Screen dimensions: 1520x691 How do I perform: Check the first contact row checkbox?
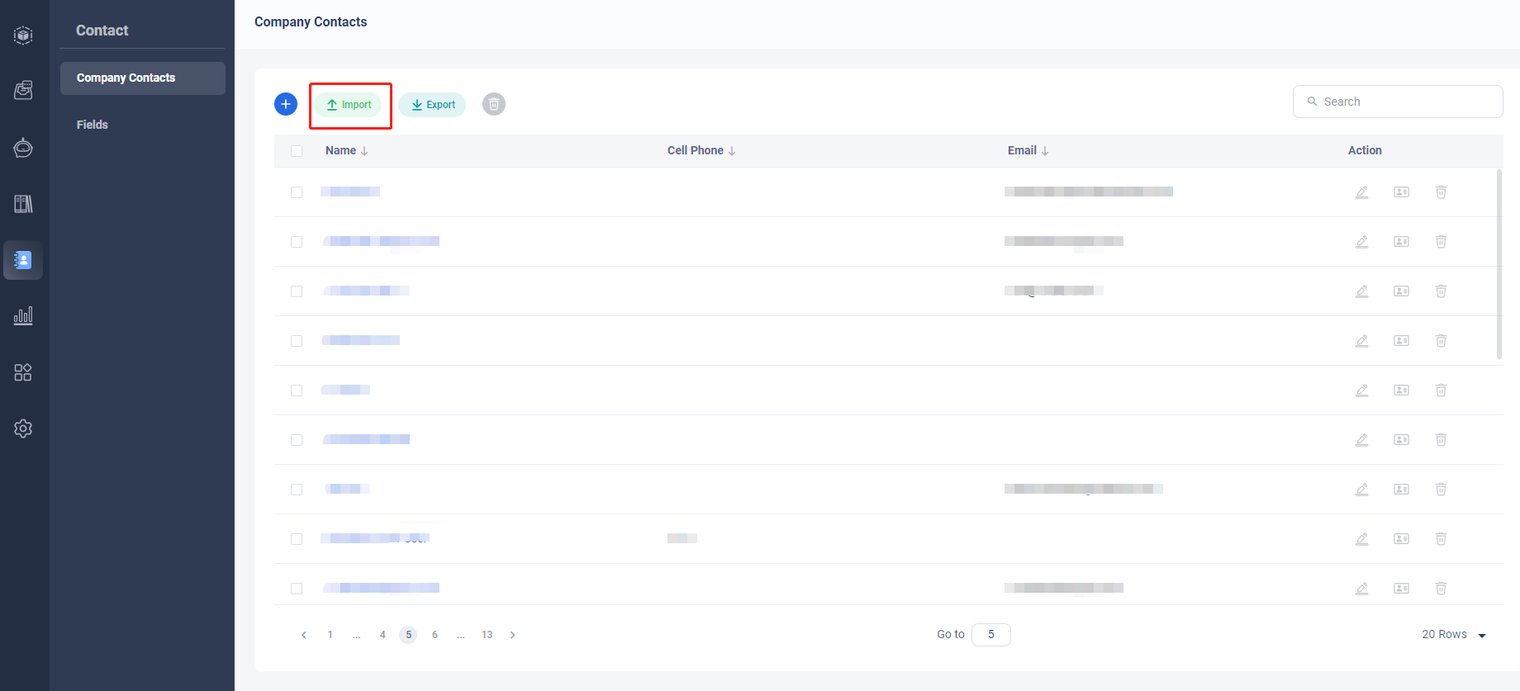coord(296,192)
